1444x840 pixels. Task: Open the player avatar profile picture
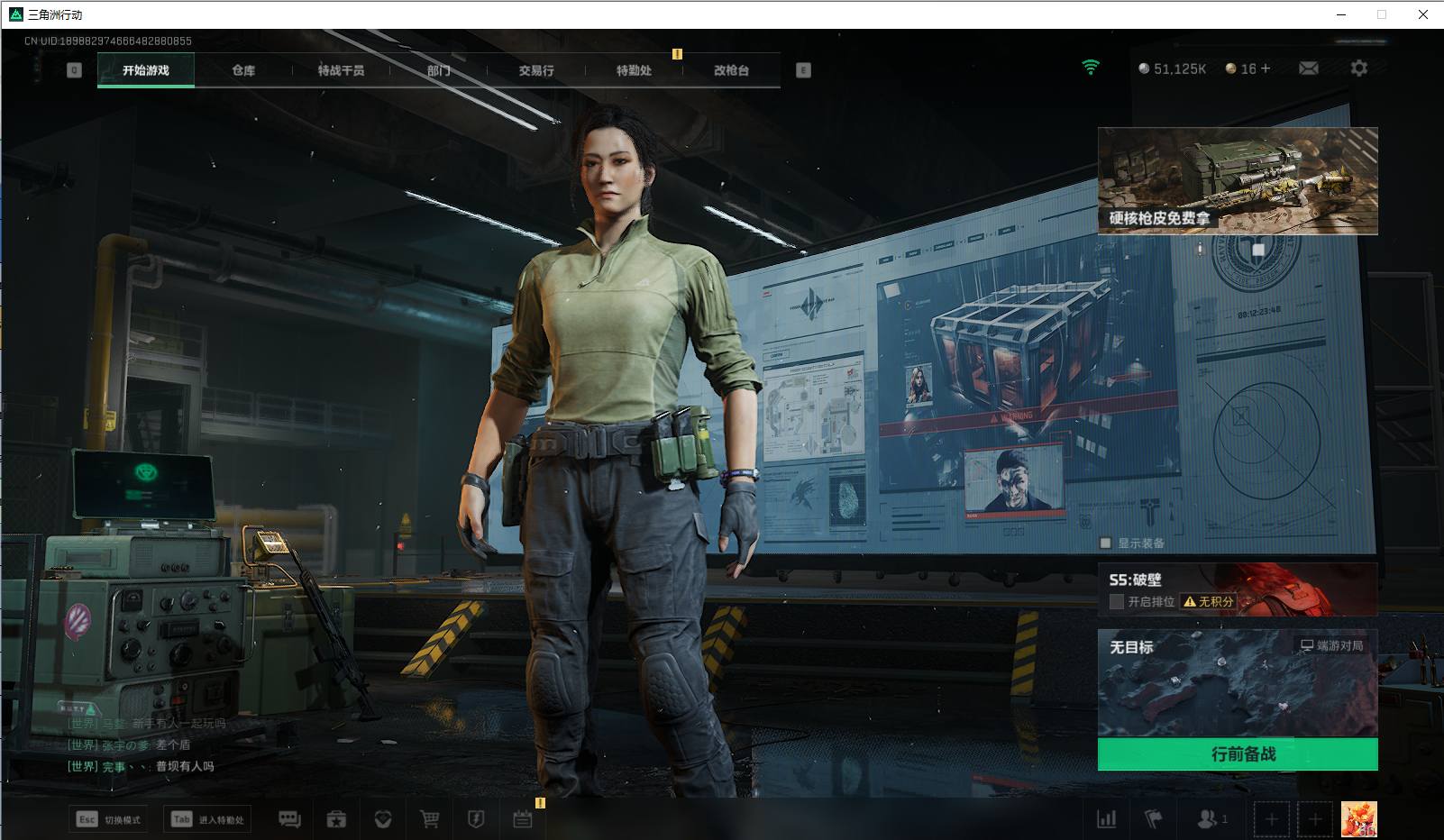coord(1359,819)
